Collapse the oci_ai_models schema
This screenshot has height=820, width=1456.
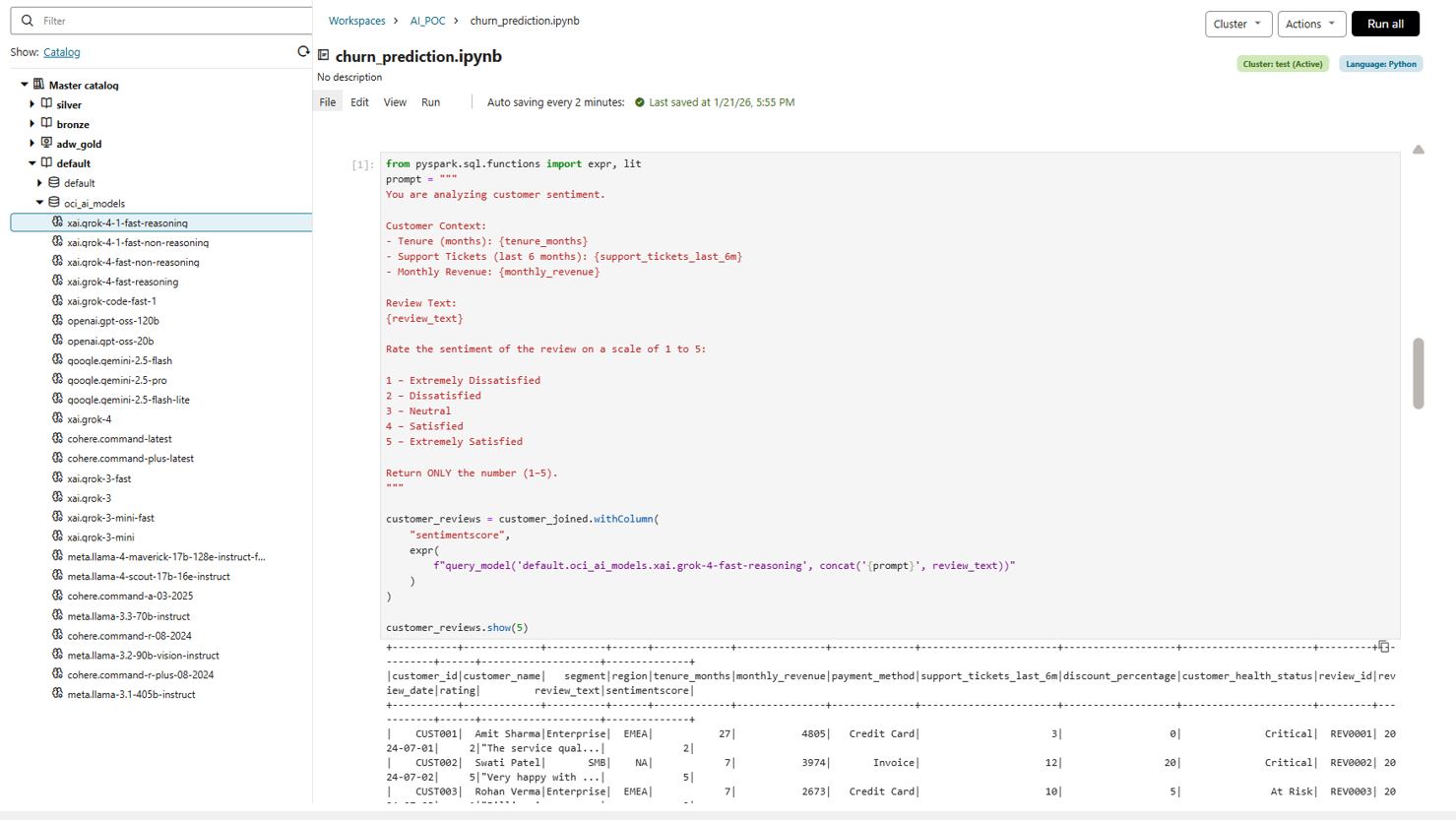coord(40,203)
